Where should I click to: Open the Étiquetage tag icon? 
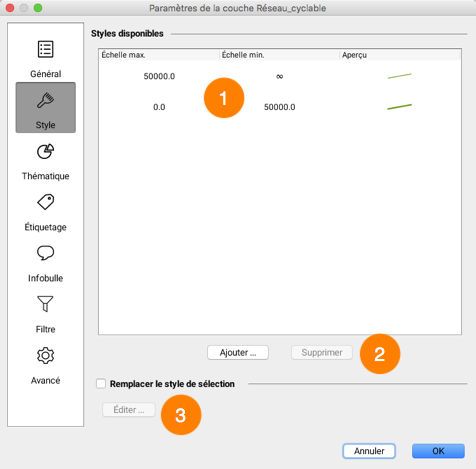click(45, 202)
